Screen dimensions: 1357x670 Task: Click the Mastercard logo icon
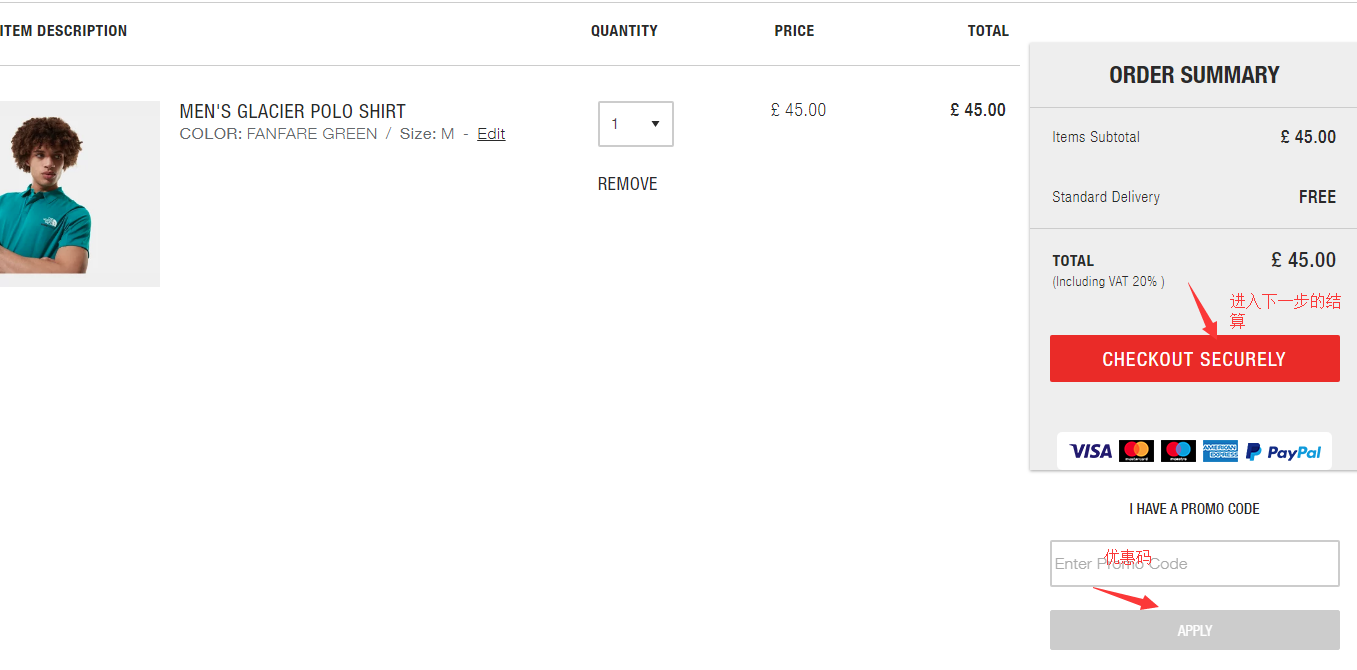point(1136,451)
